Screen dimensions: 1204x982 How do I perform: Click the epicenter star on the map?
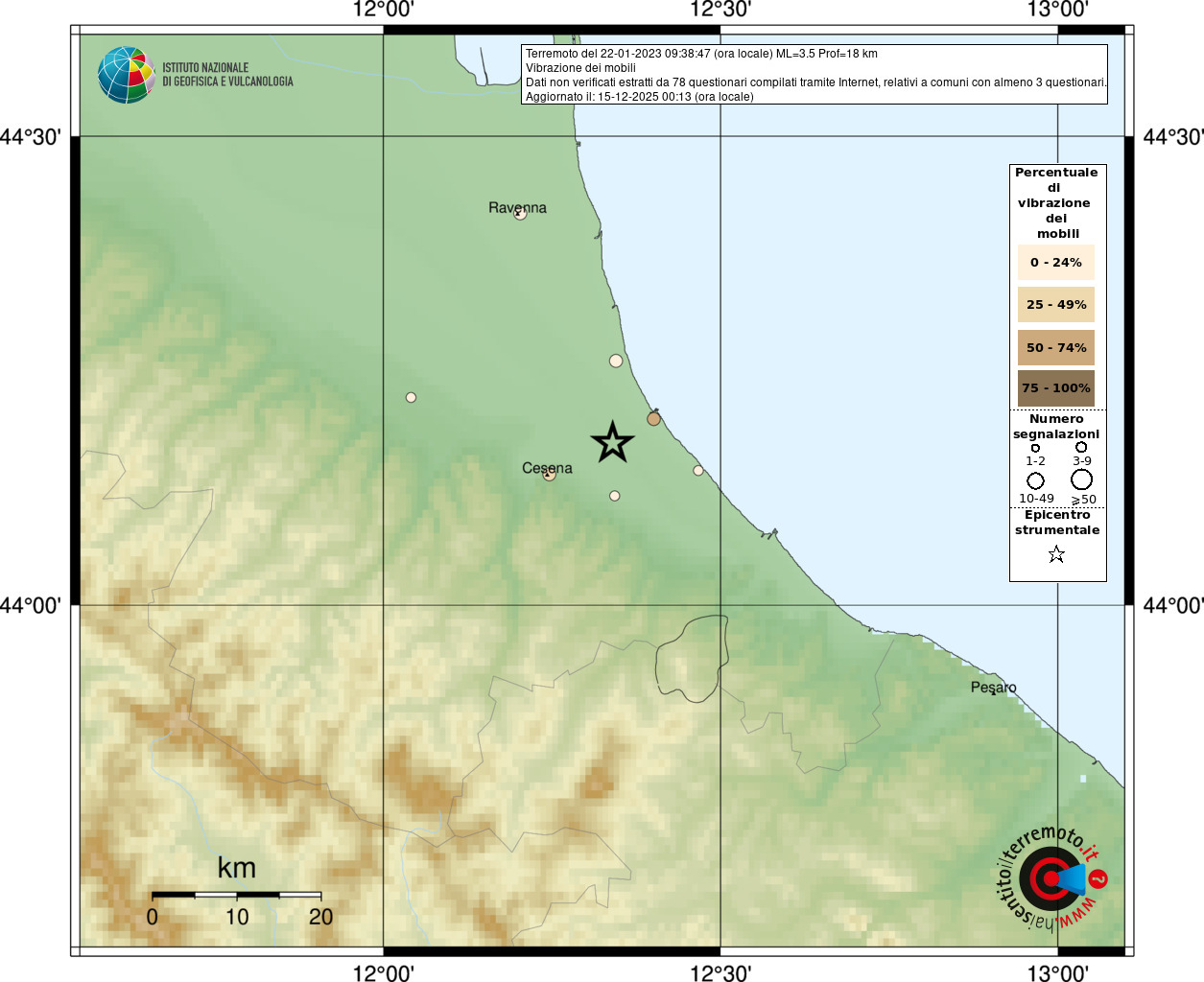612,442
